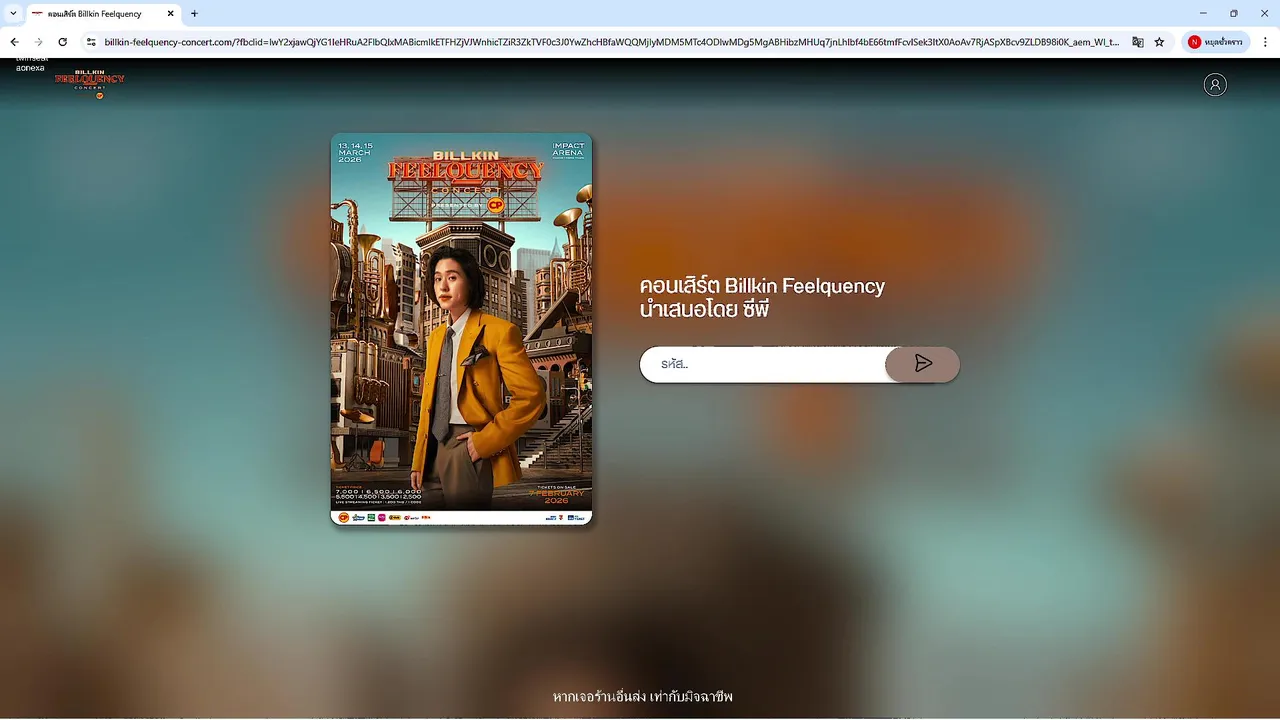Click the footer notice about other shops
Viewport: 1280px width, 720px height.
[x=642, y=696]
